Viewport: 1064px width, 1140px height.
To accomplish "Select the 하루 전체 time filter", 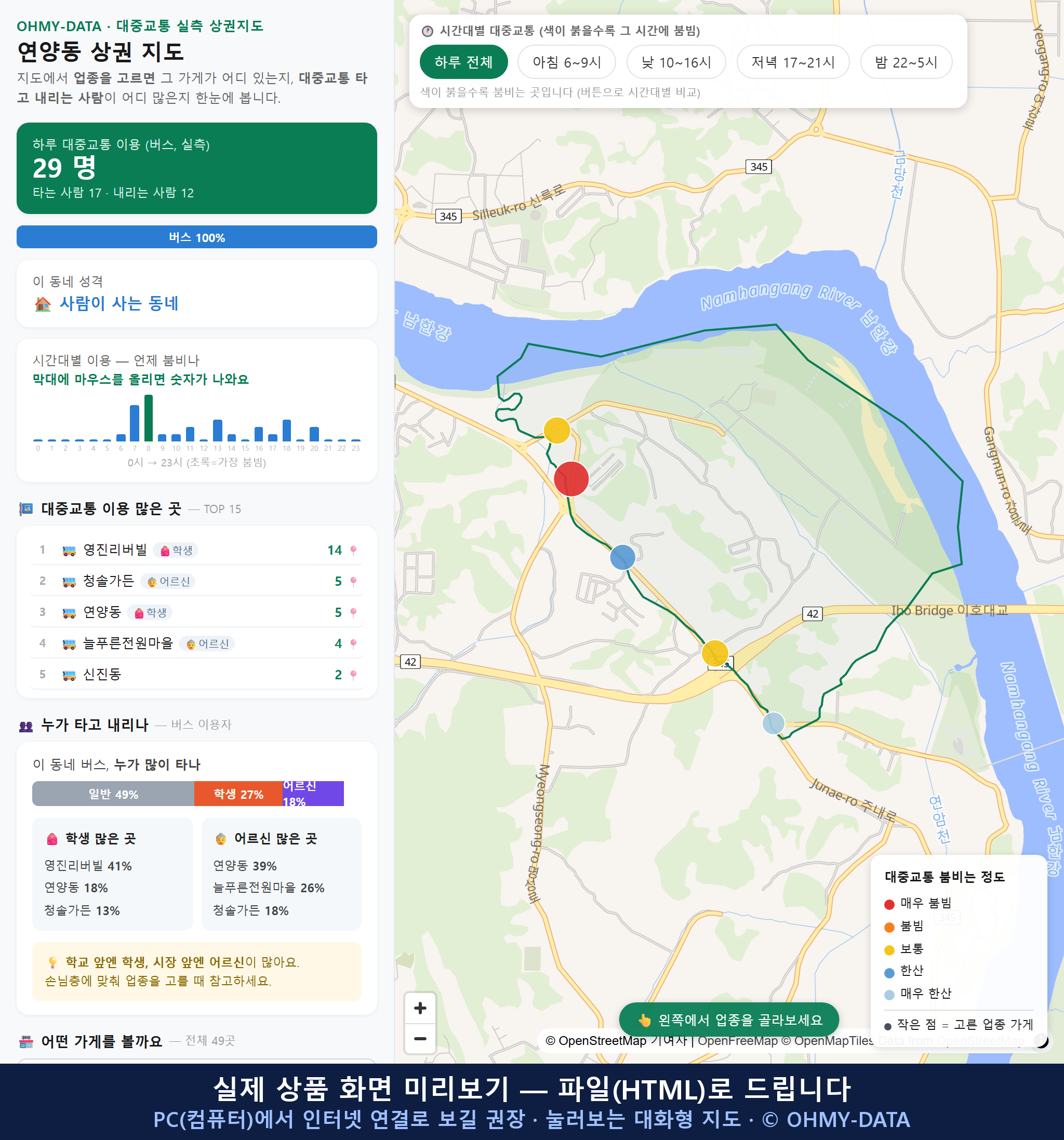I will pos(463,62).
